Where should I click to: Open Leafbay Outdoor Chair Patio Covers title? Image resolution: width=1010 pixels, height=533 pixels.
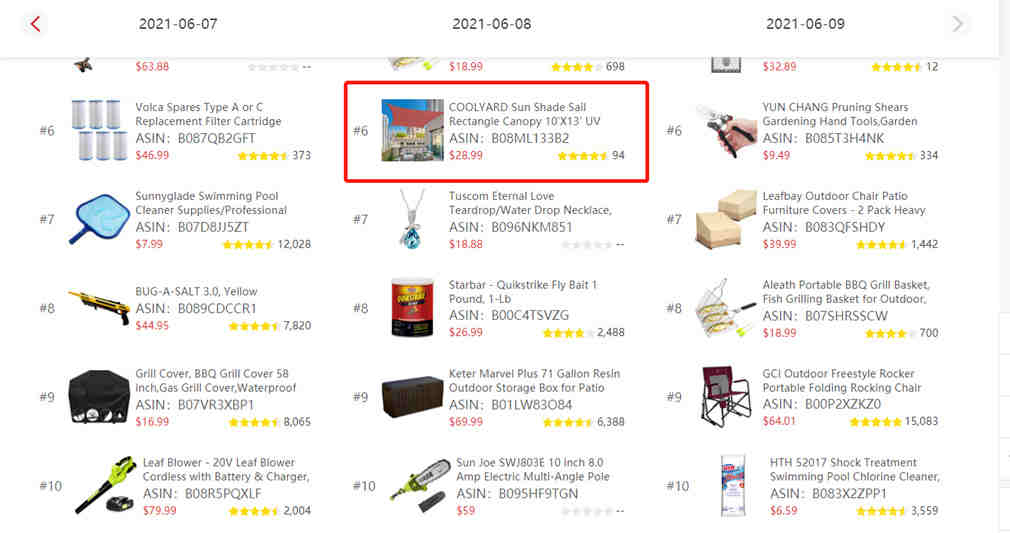pos(844,203)
